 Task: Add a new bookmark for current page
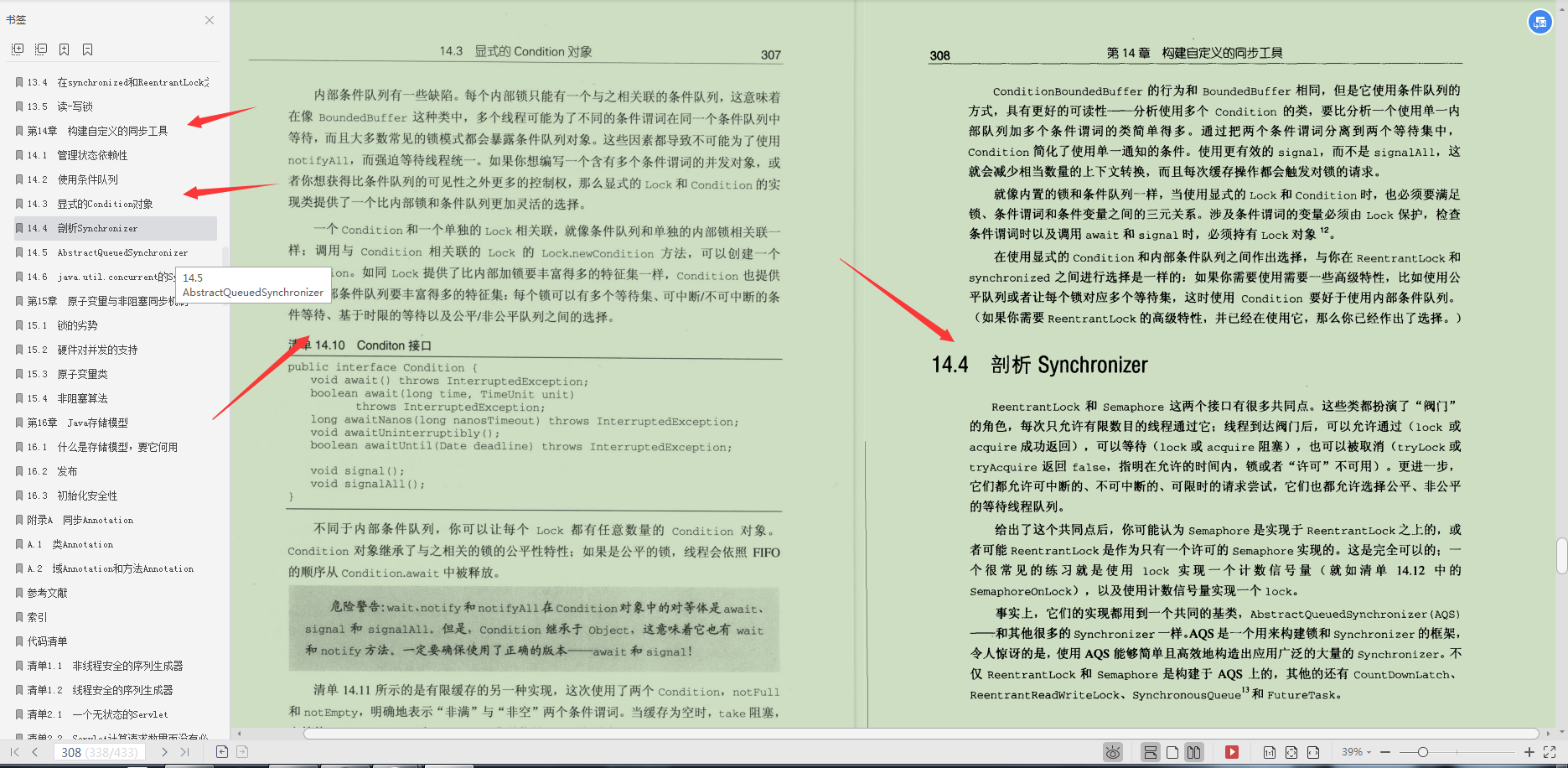(64, 49)
